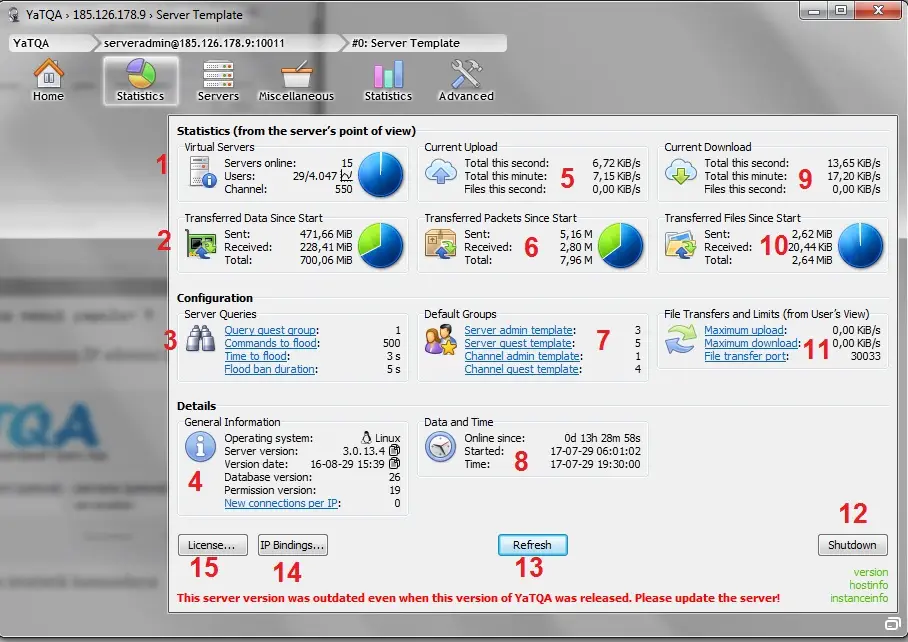This screenshot has width=908, height=642.
Task: Open the Advanced tools section
Action: pyautogui.click(x=466, y=81)
